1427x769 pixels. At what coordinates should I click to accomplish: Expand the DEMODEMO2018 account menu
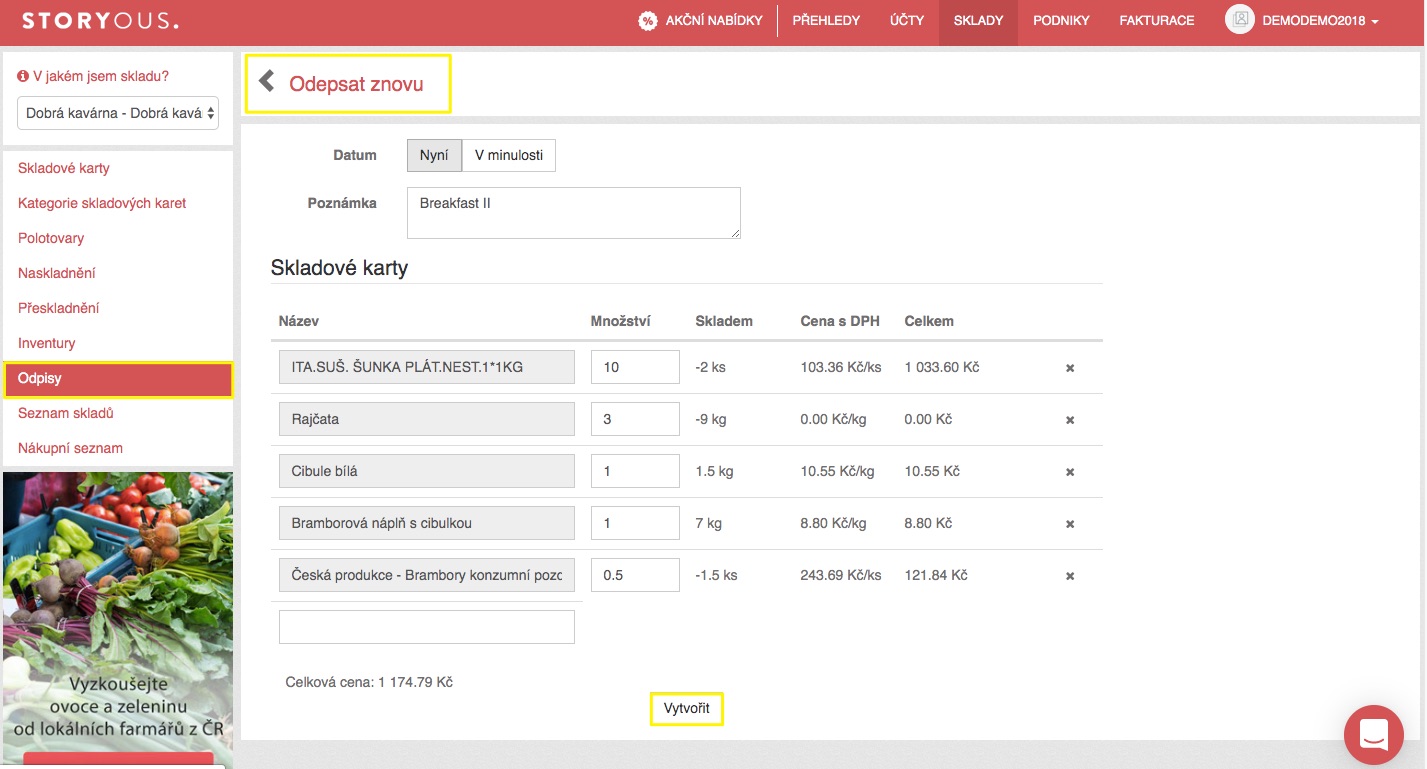pyautogui.click(x=1320, y=20)
